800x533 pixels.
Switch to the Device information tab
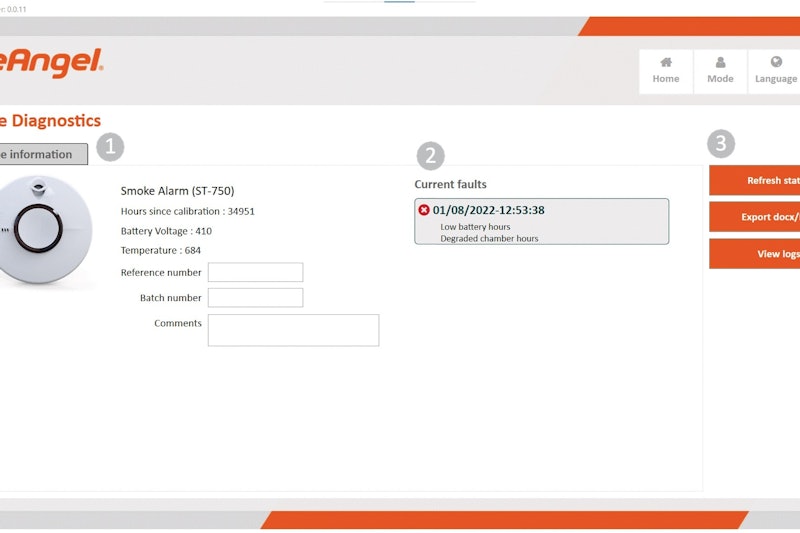[x=40, y=154]
